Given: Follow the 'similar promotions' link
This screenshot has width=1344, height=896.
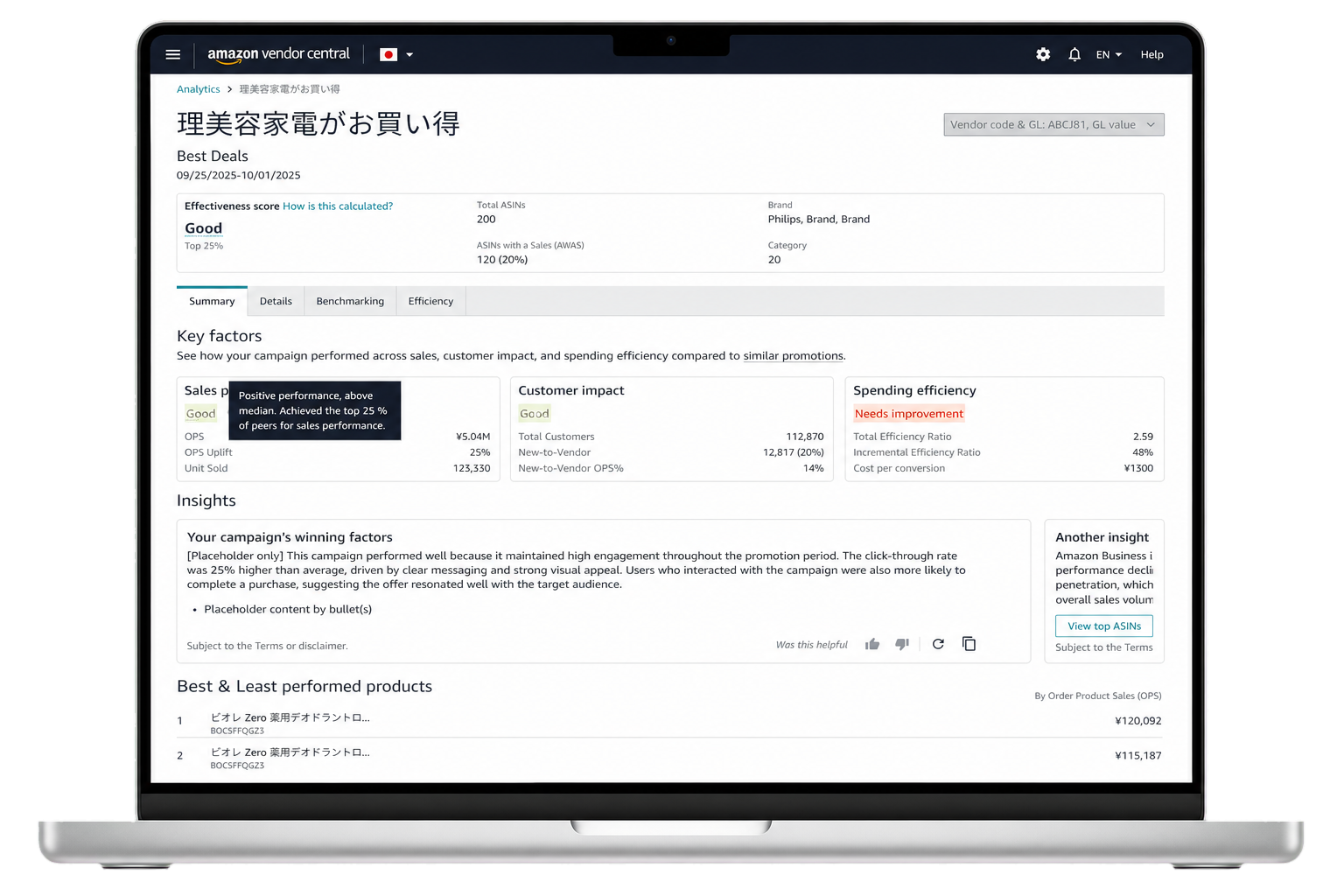Looking at the screenshot, I should (794, 356).
